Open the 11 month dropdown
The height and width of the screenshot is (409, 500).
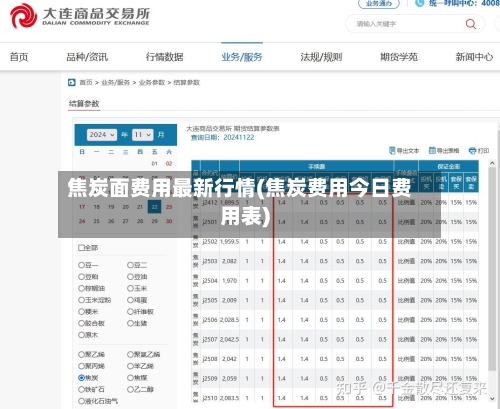pyautogui.click(x=143, y=135)
